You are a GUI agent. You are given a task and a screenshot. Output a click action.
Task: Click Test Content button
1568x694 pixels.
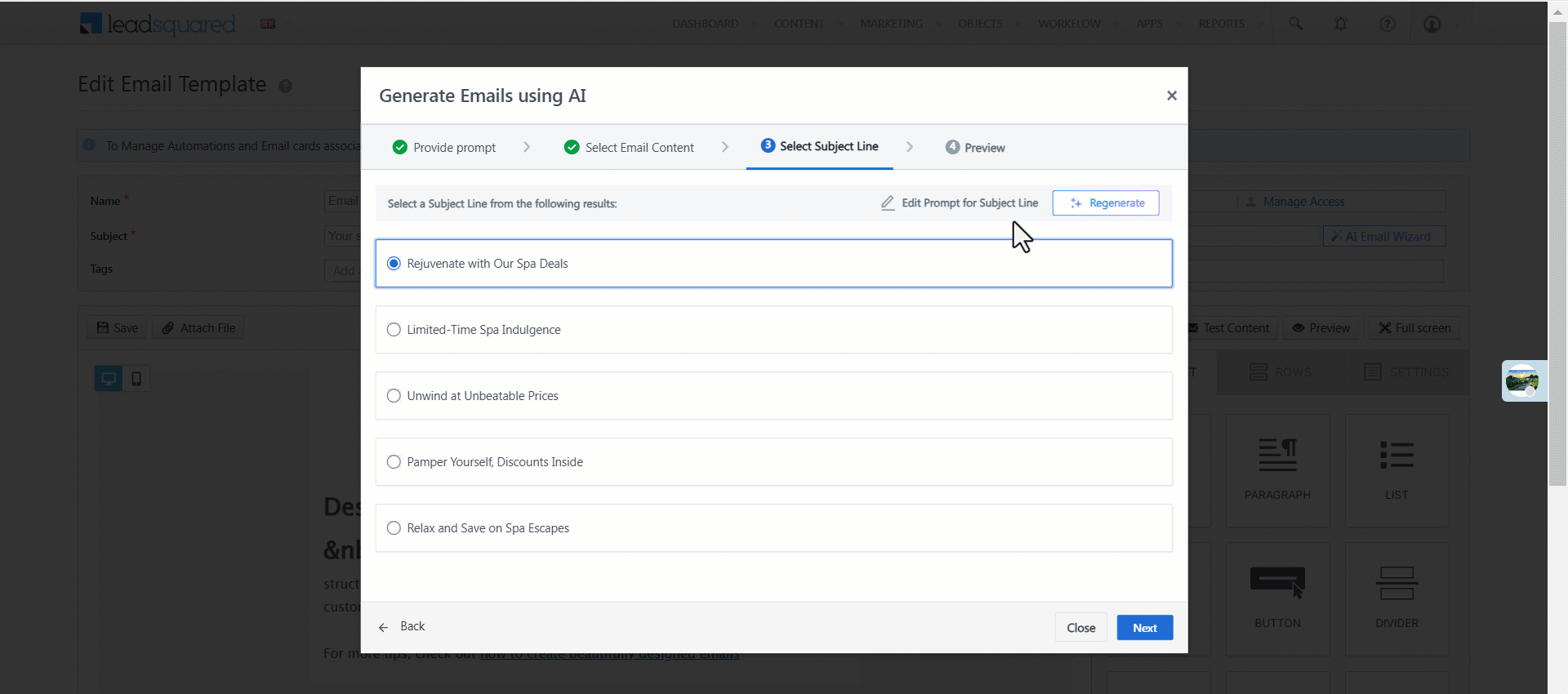point(1231,328)
